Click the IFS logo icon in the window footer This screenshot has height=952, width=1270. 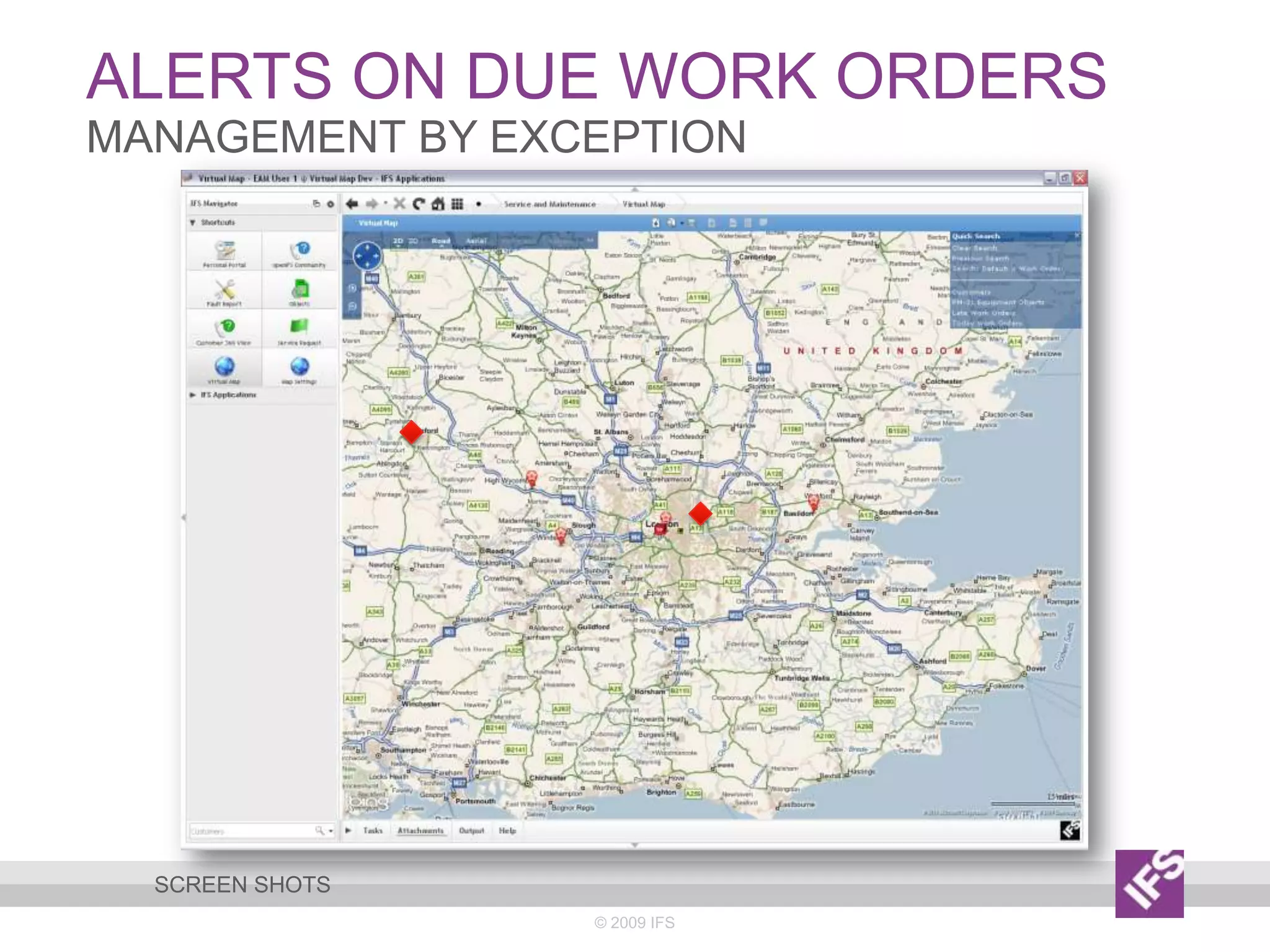[x=1070, y=830]
